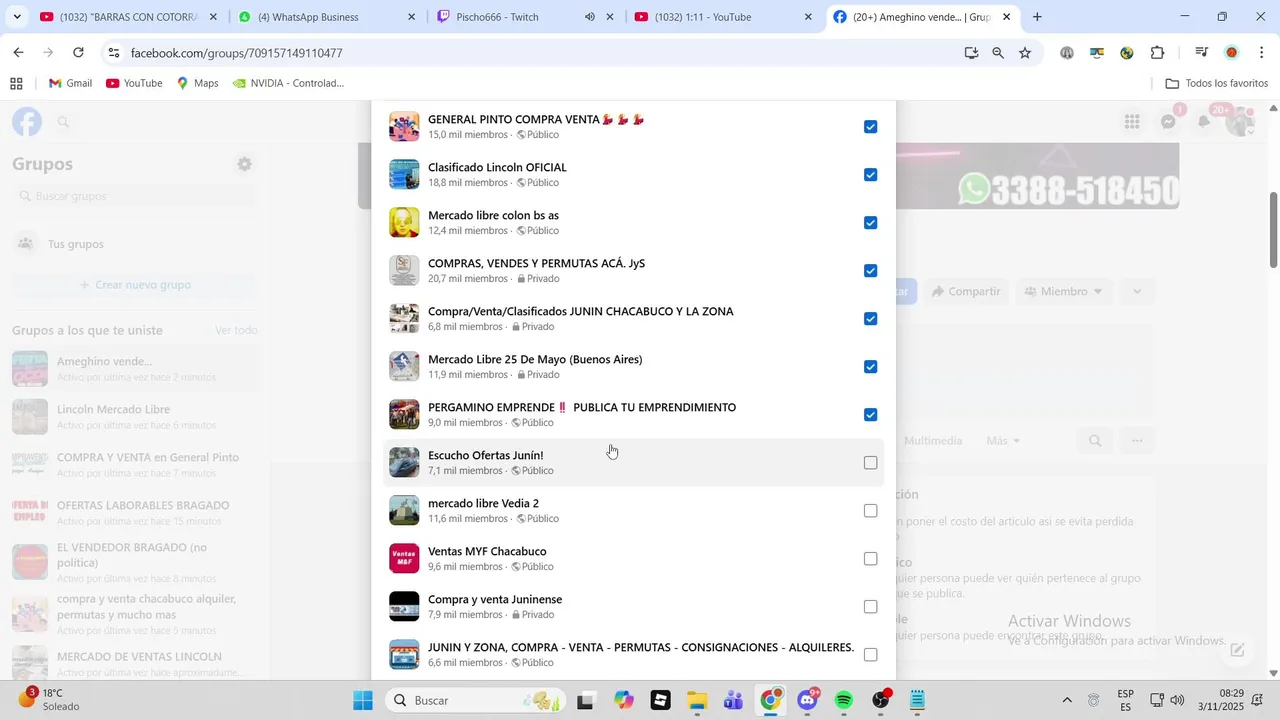1280x720 pixels.
Task: Open the group three-dots options button
Action: pos(1137,441)
